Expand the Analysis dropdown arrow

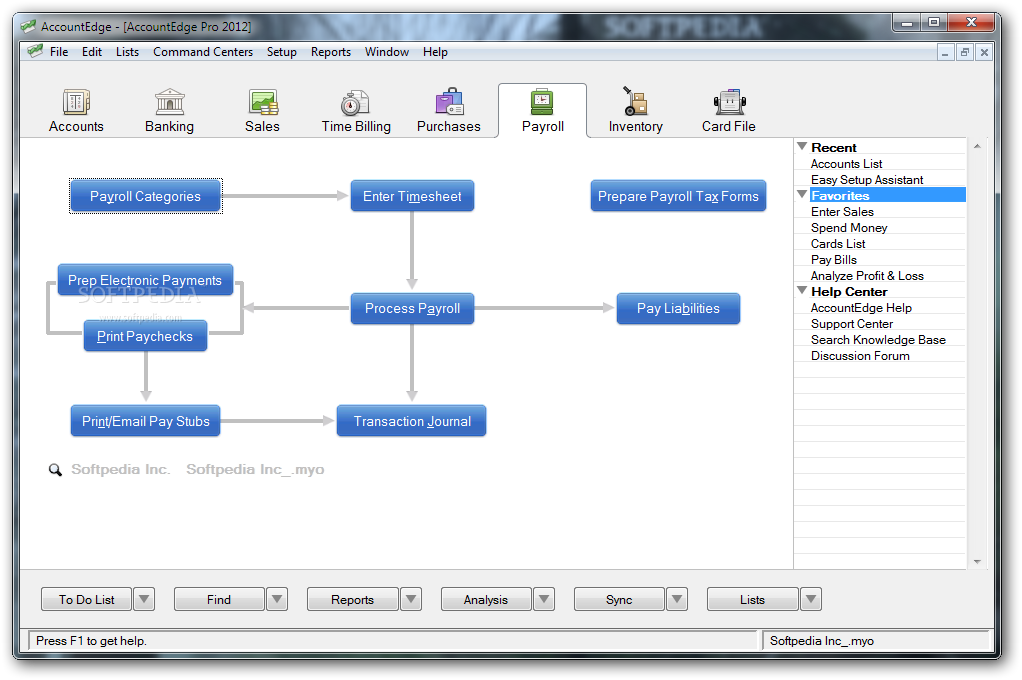[x=544, y=599]
